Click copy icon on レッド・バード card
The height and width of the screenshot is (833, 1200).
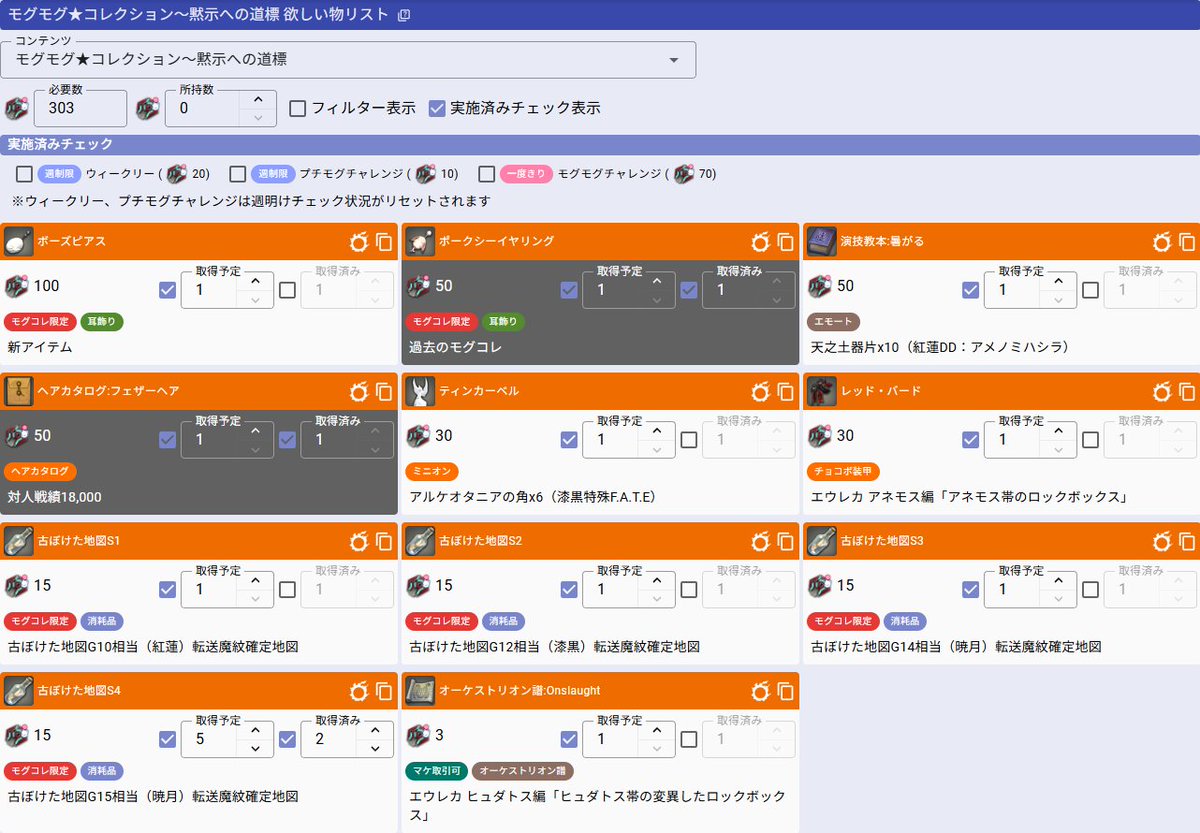(1187, 392)
